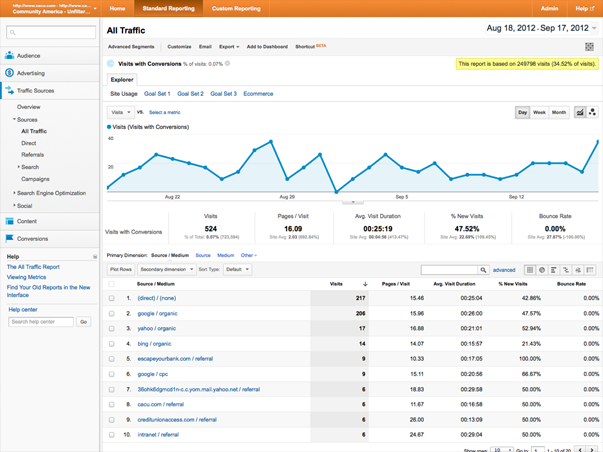Select the pivot table view icon
Viewport: 603px width, 452px height.
coord(590,270)
